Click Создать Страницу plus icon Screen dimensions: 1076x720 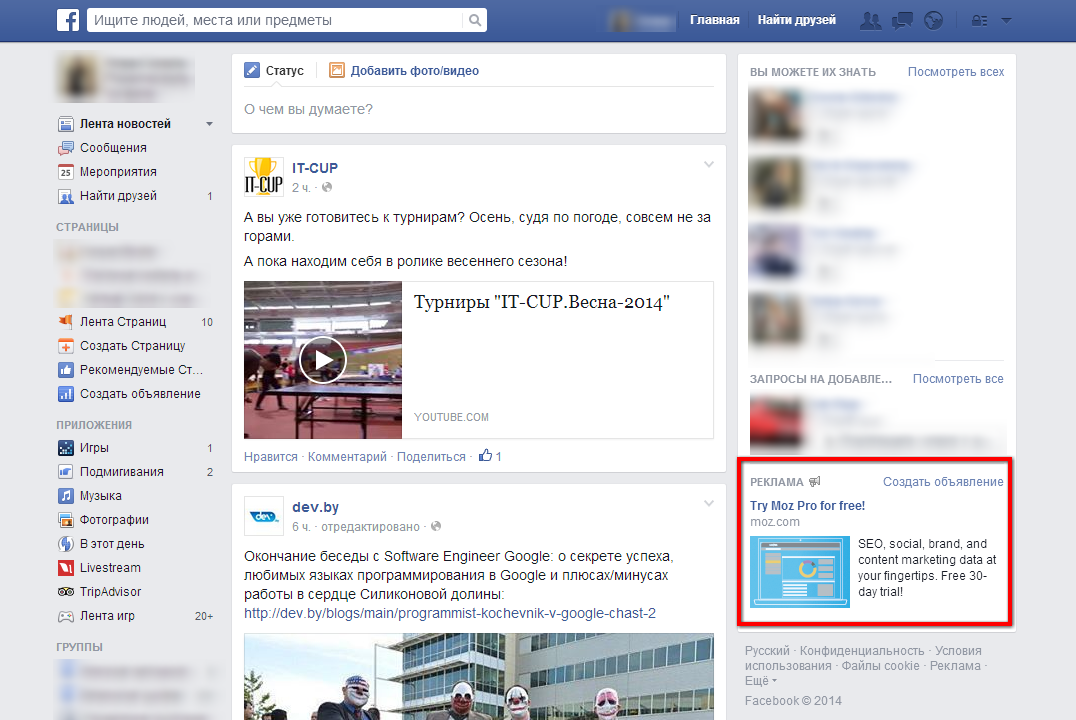(66, 346)
